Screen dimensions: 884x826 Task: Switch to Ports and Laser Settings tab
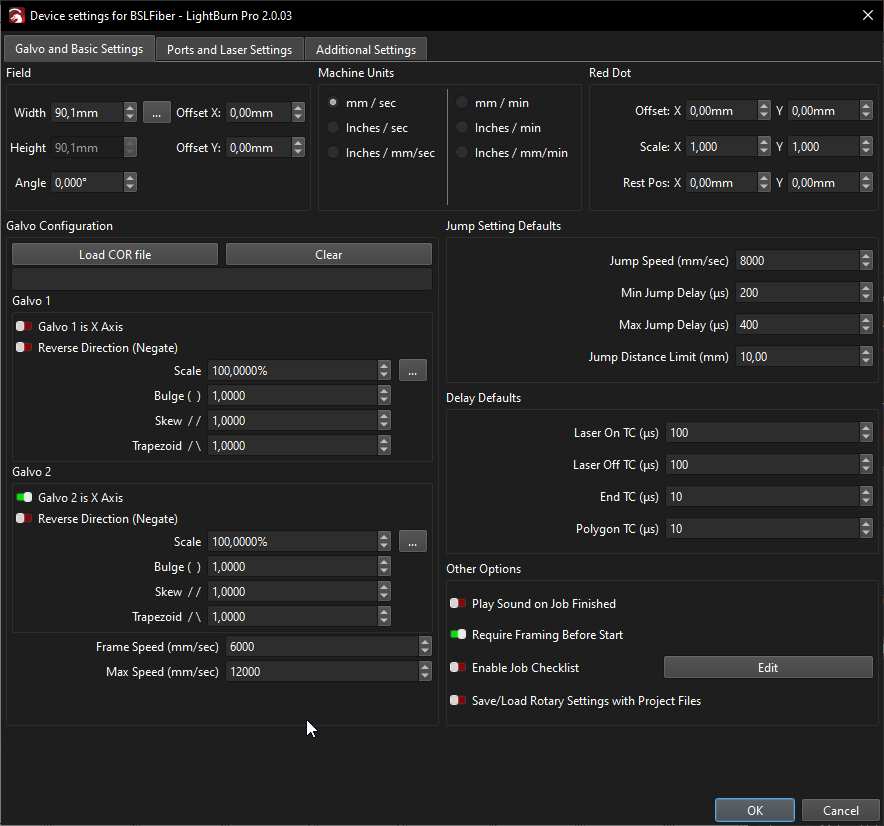coord(229,49)
